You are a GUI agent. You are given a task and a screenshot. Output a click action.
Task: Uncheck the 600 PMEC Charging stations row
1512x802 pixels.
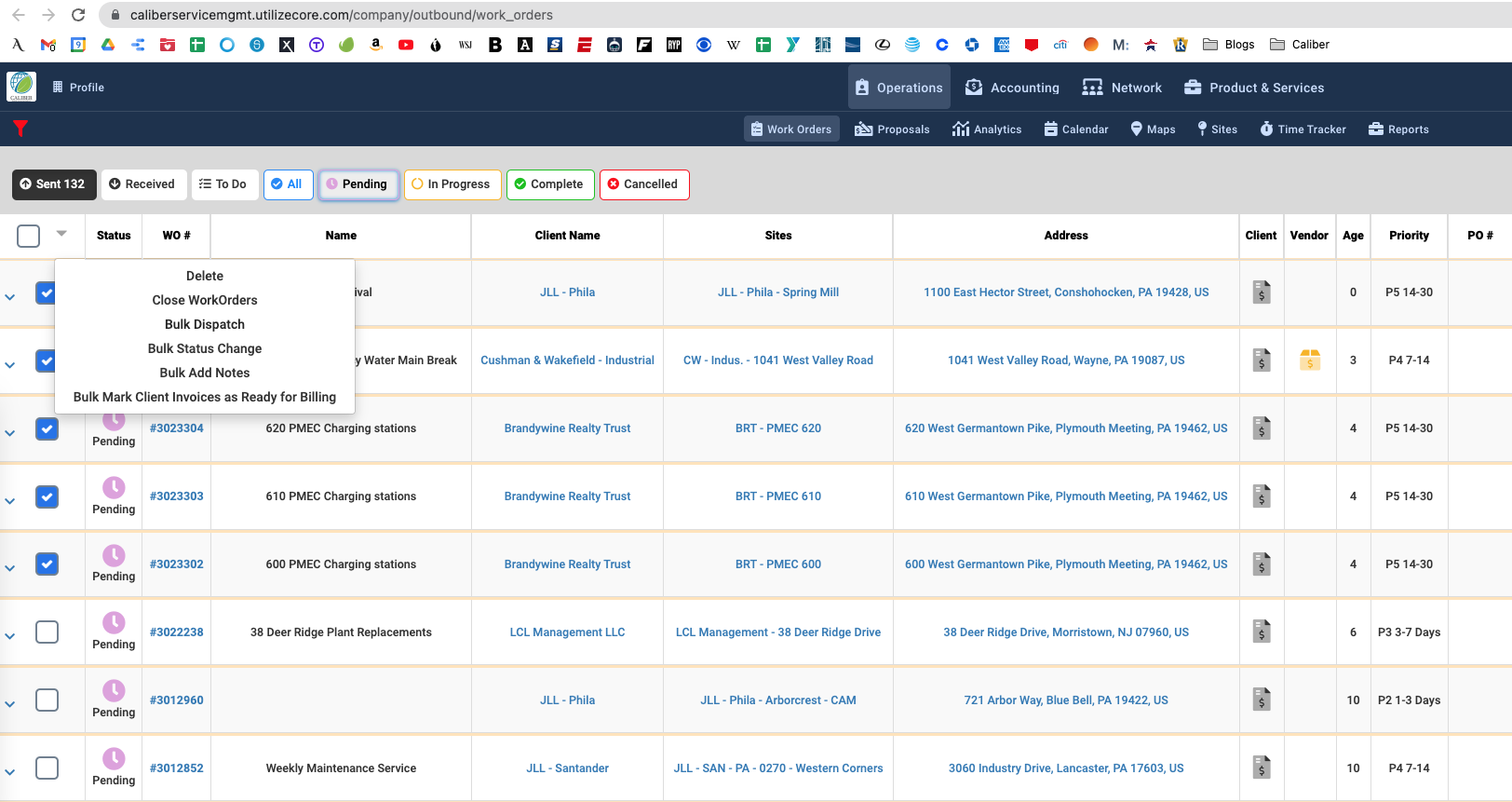[x=47, y=564]
